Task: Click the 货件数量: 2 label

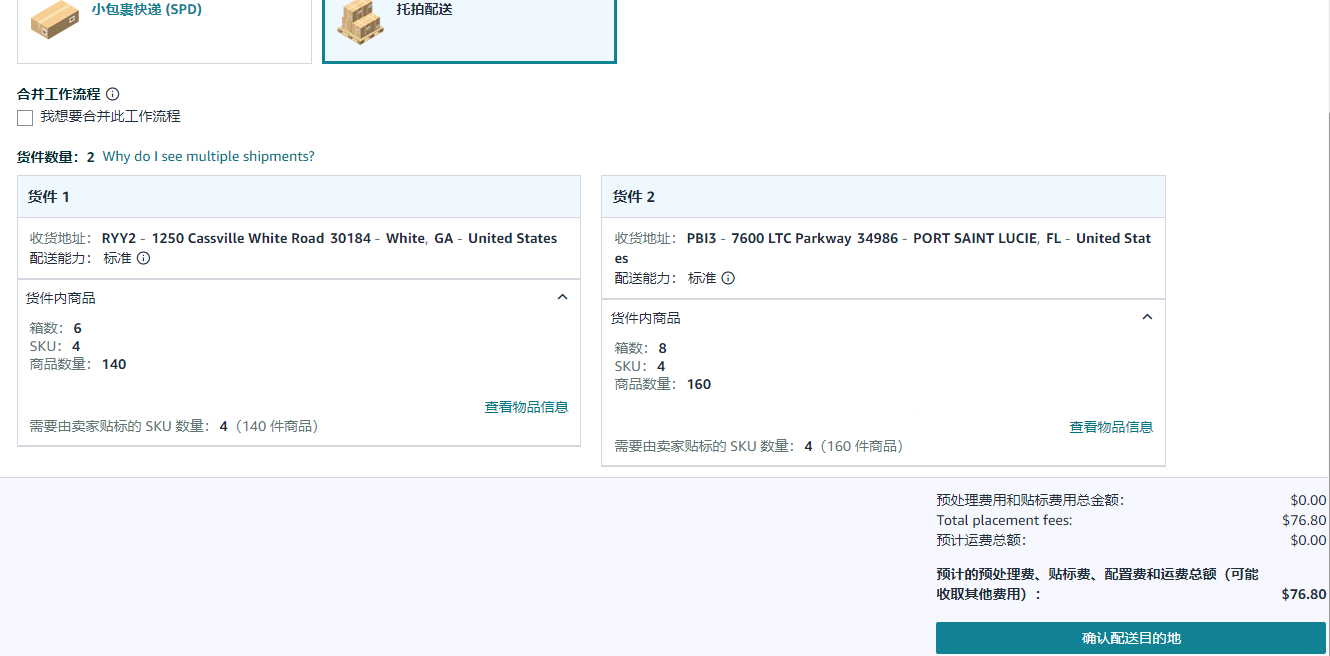Action: pyautogui.click(x=56, y=157)
